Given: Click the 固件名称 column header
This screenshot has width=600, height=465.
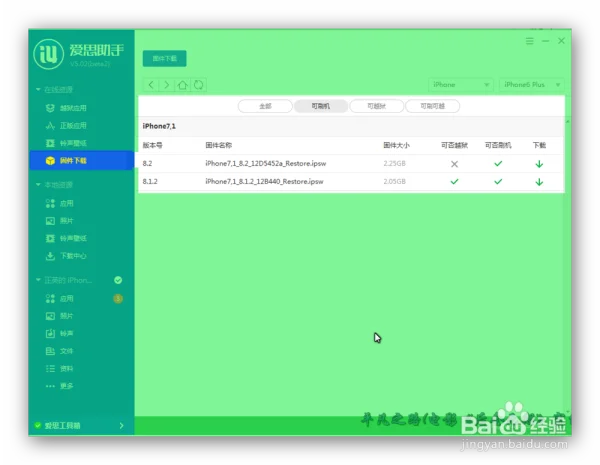Looking at the screenshot, I should point(218,145).
